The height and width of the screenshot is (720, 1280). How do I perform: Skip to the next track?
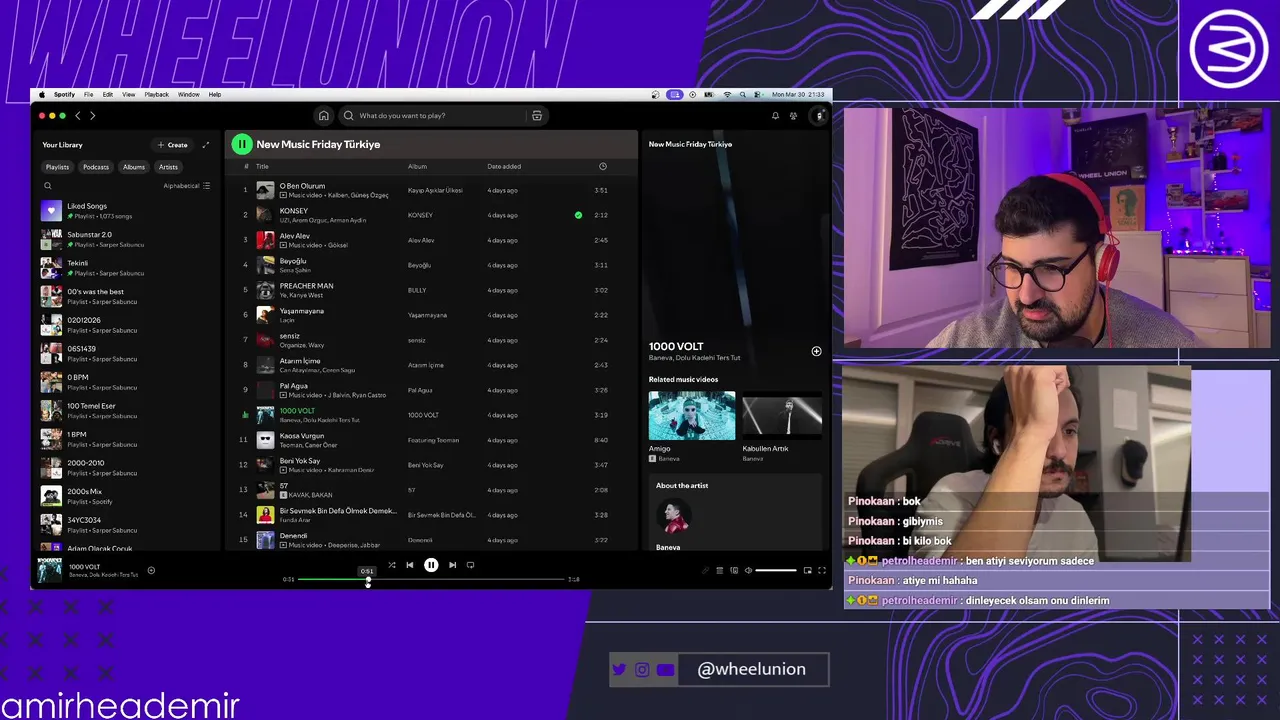tap(452, 565)
